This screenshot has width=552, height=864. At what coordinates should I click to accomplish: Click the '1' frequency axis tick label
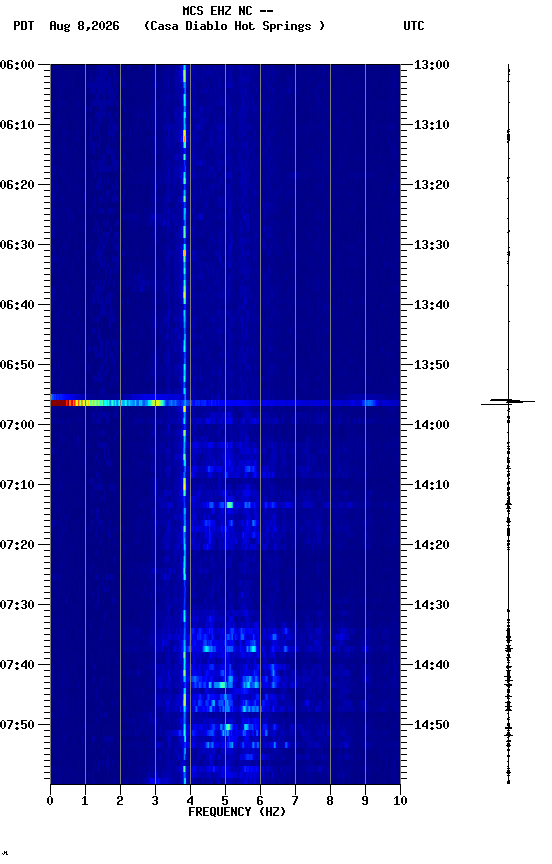coord(85,801)
